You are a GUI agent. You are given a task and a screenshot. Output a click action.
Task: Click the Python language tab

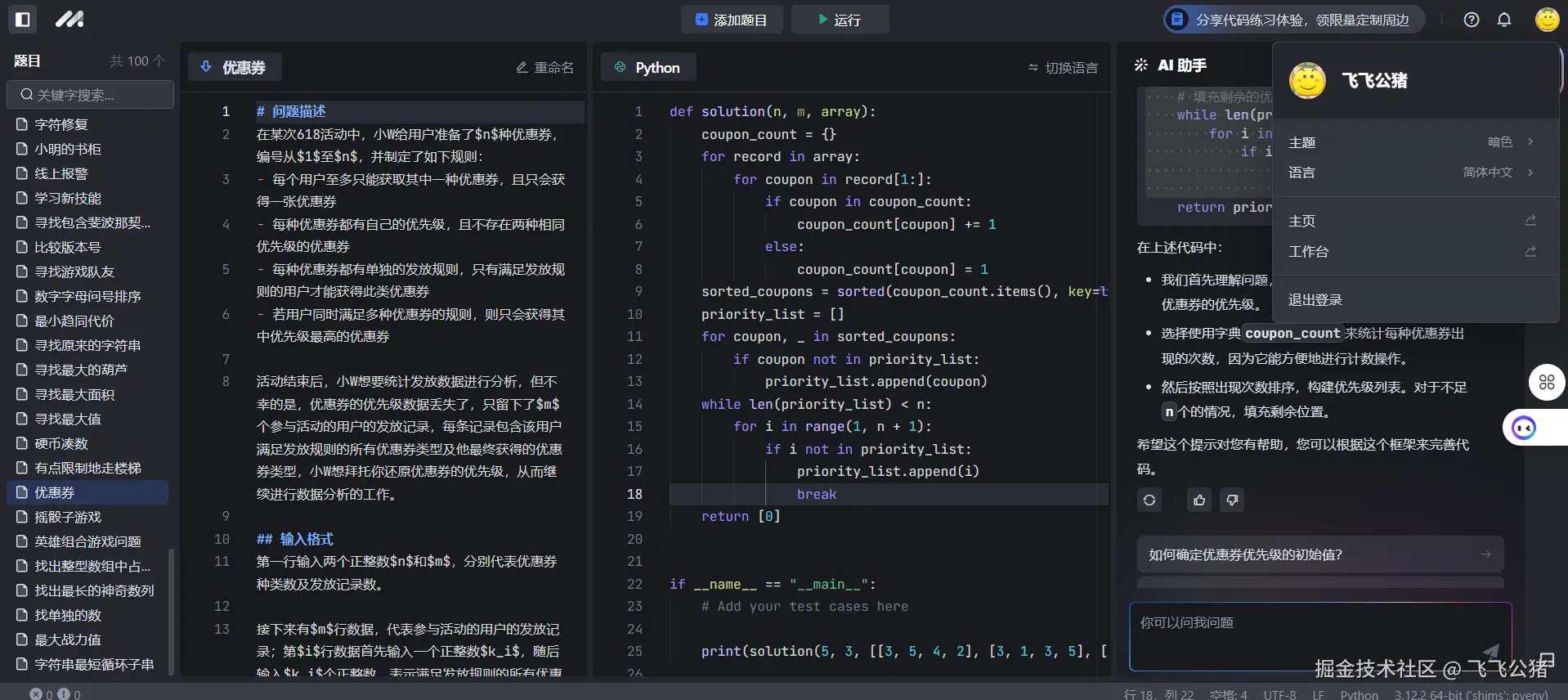click(648, 67)
